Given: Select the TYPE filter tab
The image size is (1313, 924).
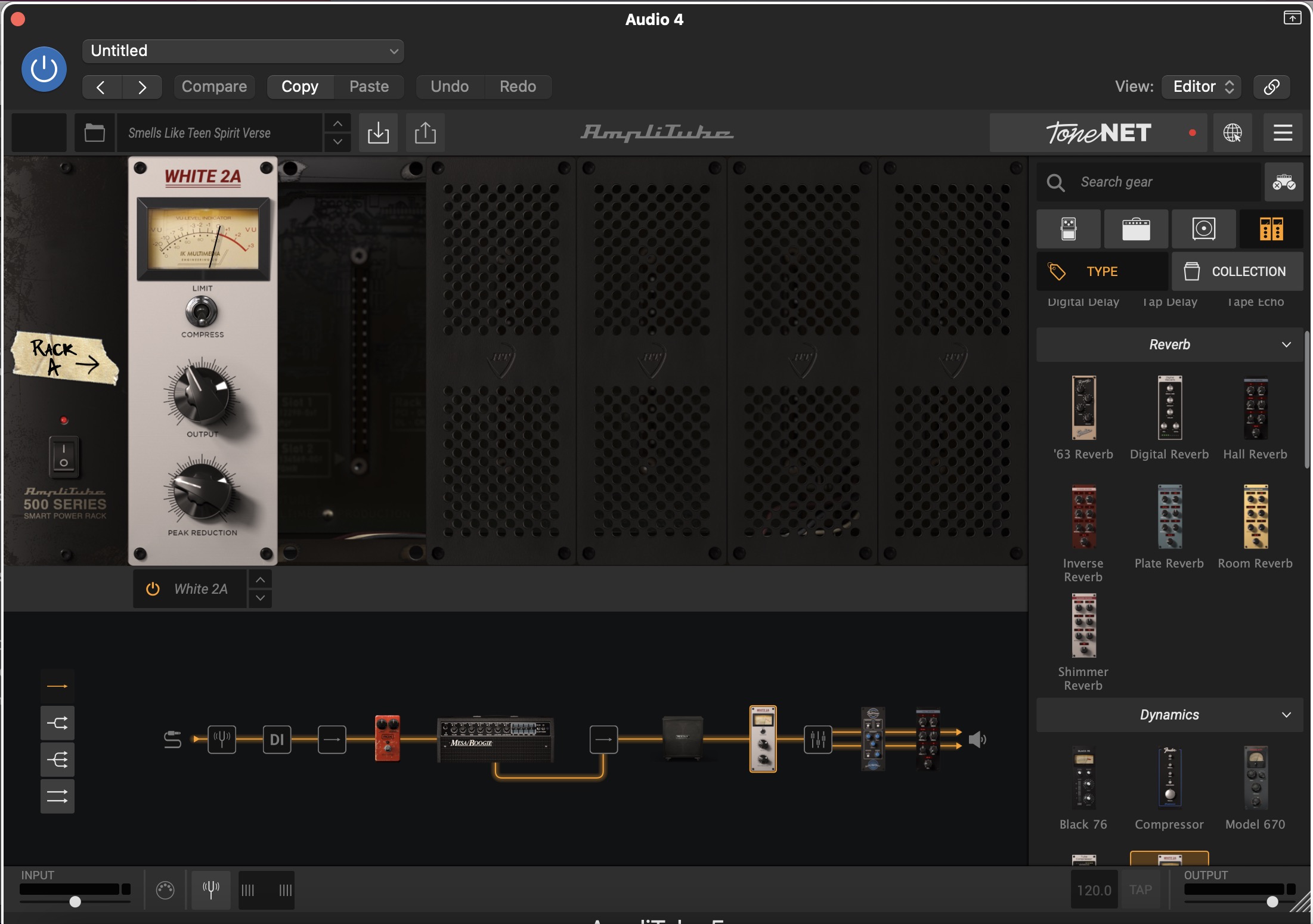Looking at the screenshot, I should pyautogui.click(x=1102, y=271).
